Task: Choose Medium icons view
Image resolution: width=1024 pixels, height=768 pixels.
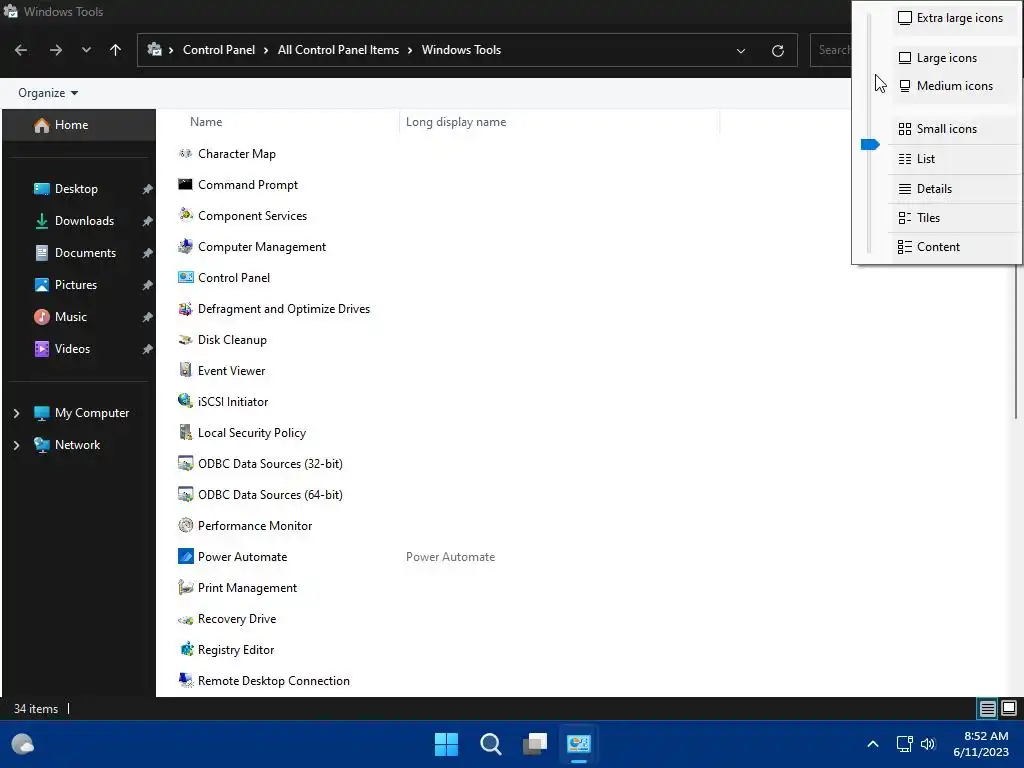Action: [951, 86]
